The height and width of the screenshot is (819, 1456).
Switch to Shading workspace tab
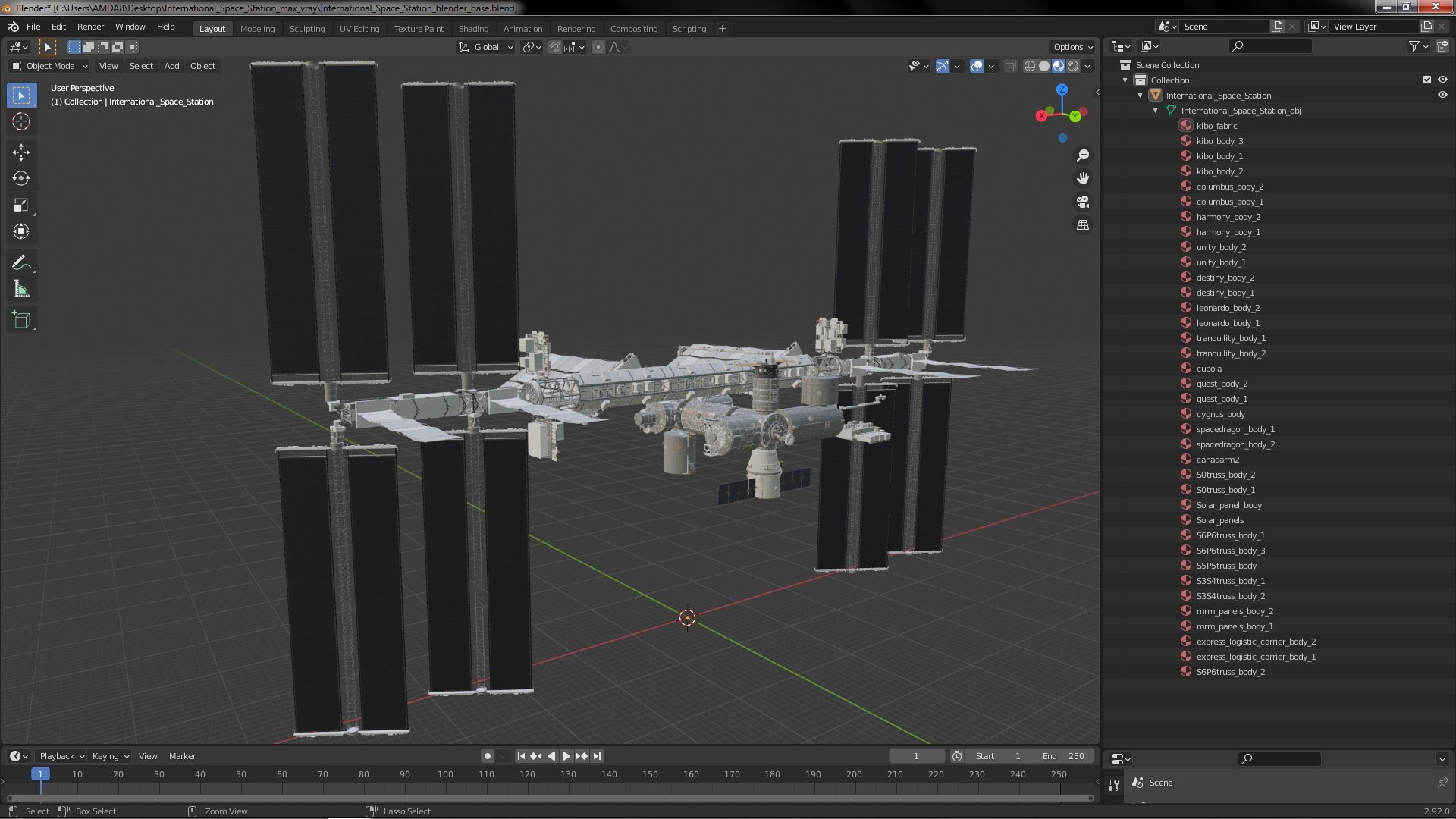[x=473, y=29]
